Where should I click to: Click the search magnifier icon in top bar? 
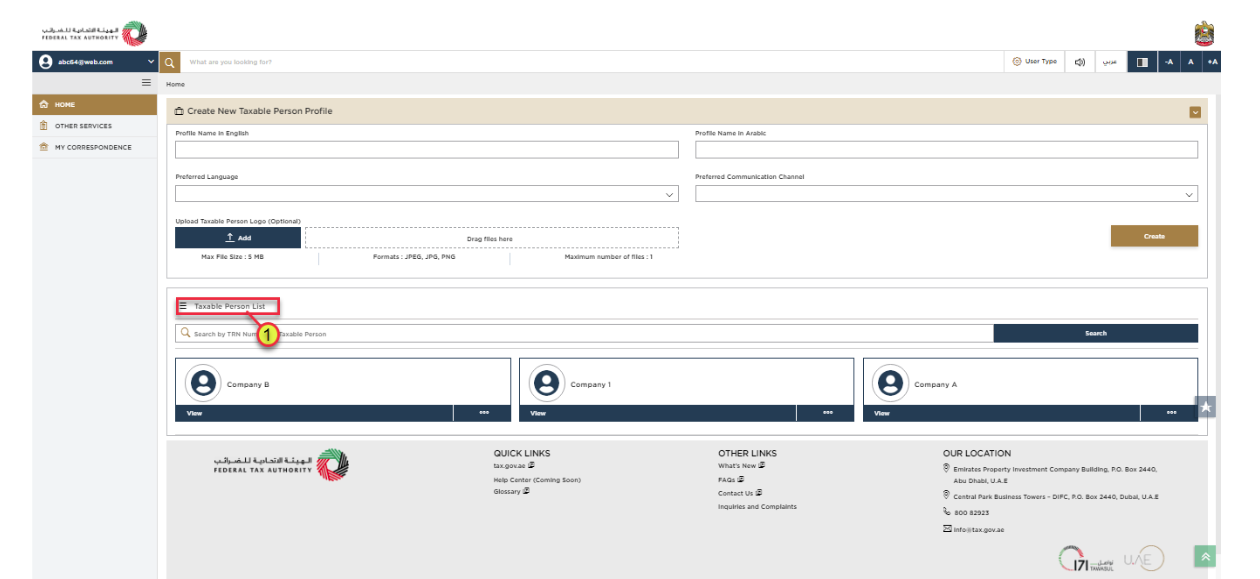(x=169, y=62)
